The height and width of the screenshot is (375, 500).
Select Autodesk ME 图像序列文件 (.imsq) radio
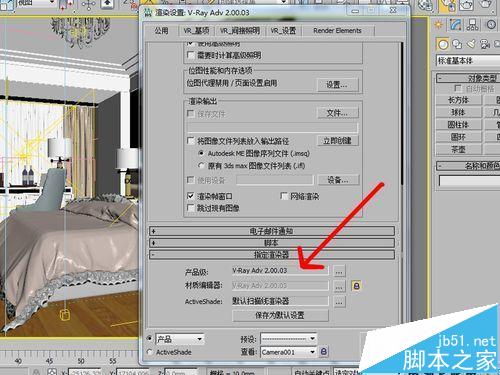[201, 153]
